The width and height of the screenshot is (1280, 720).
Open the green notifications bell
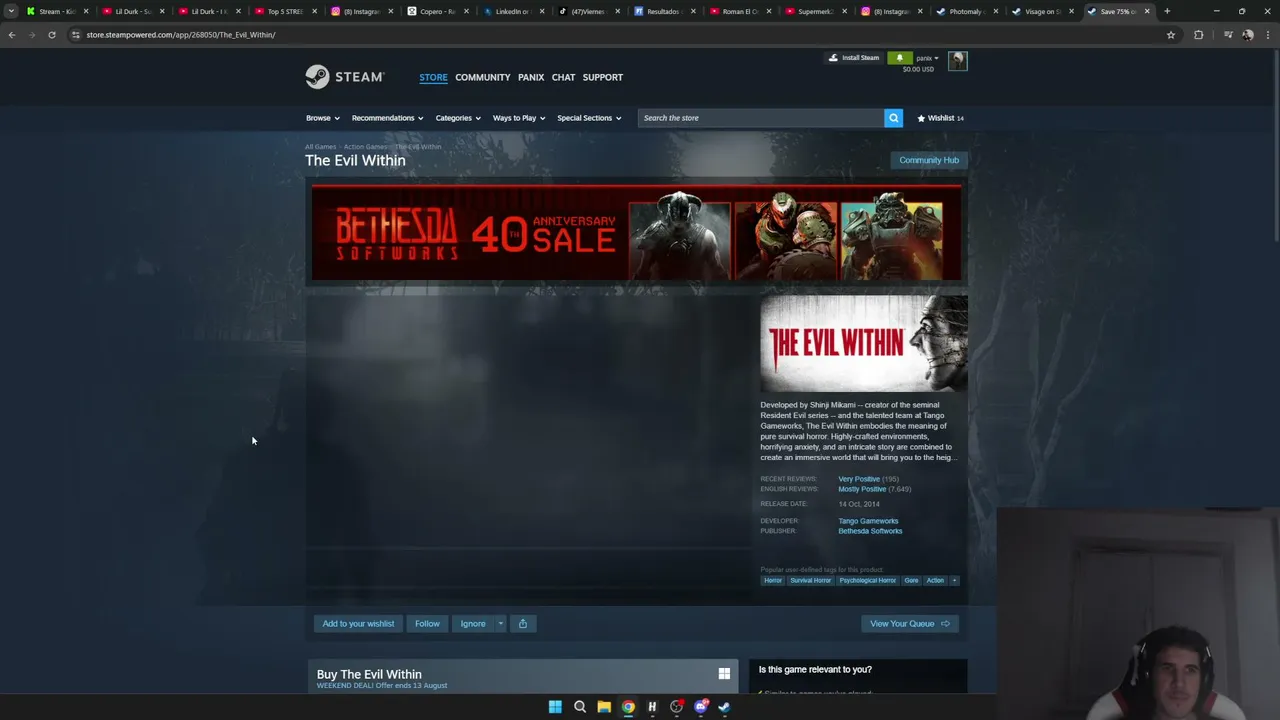pos(899,58)
